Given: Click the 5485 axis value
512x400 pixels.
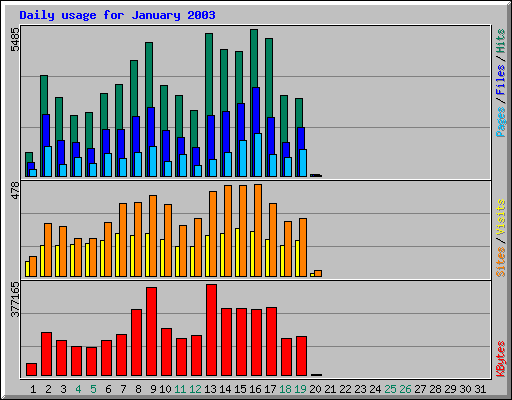Looking at the screenshot, I should coord(15,39).
